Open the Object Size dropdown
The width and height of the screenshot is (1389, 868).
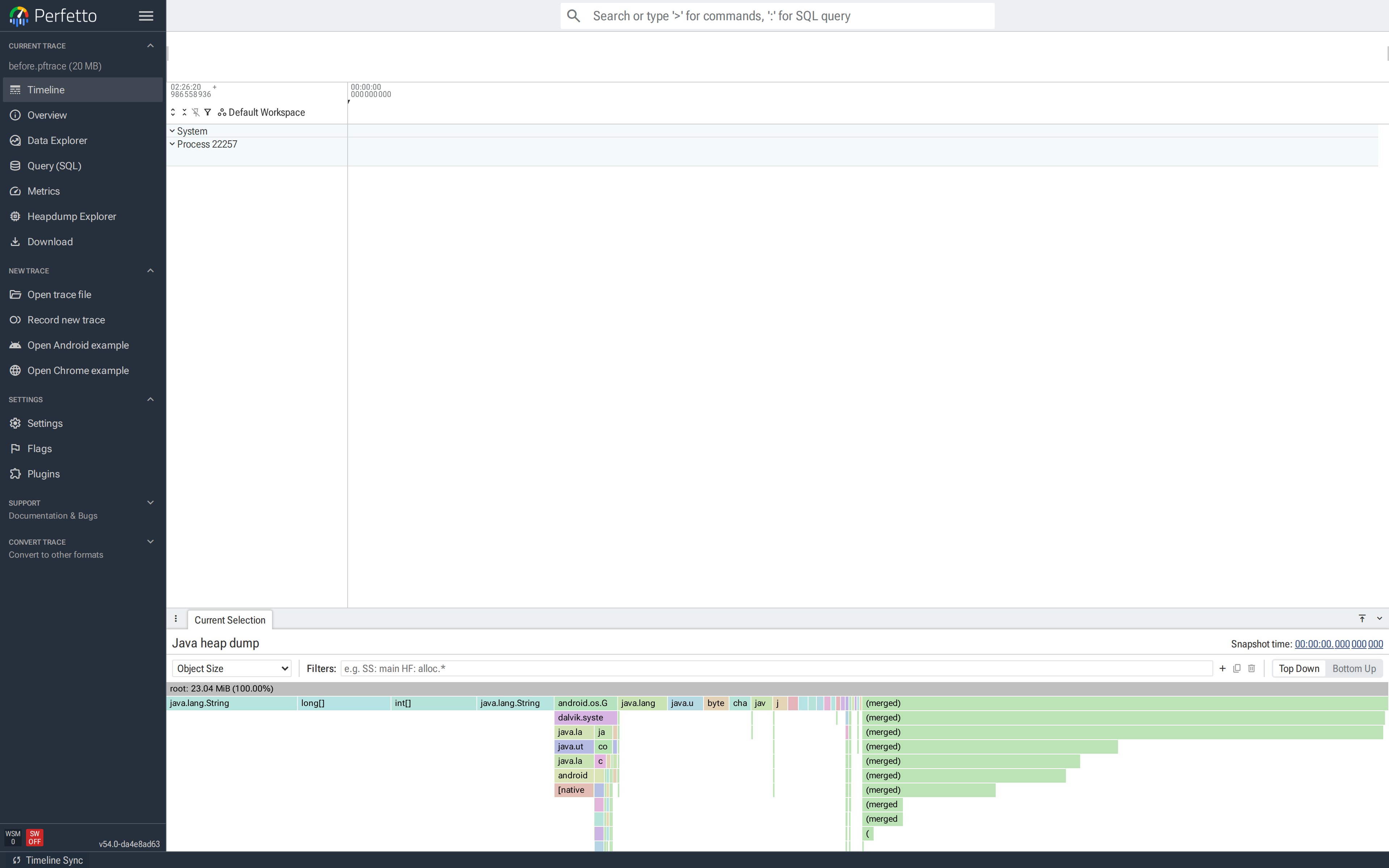232,668
